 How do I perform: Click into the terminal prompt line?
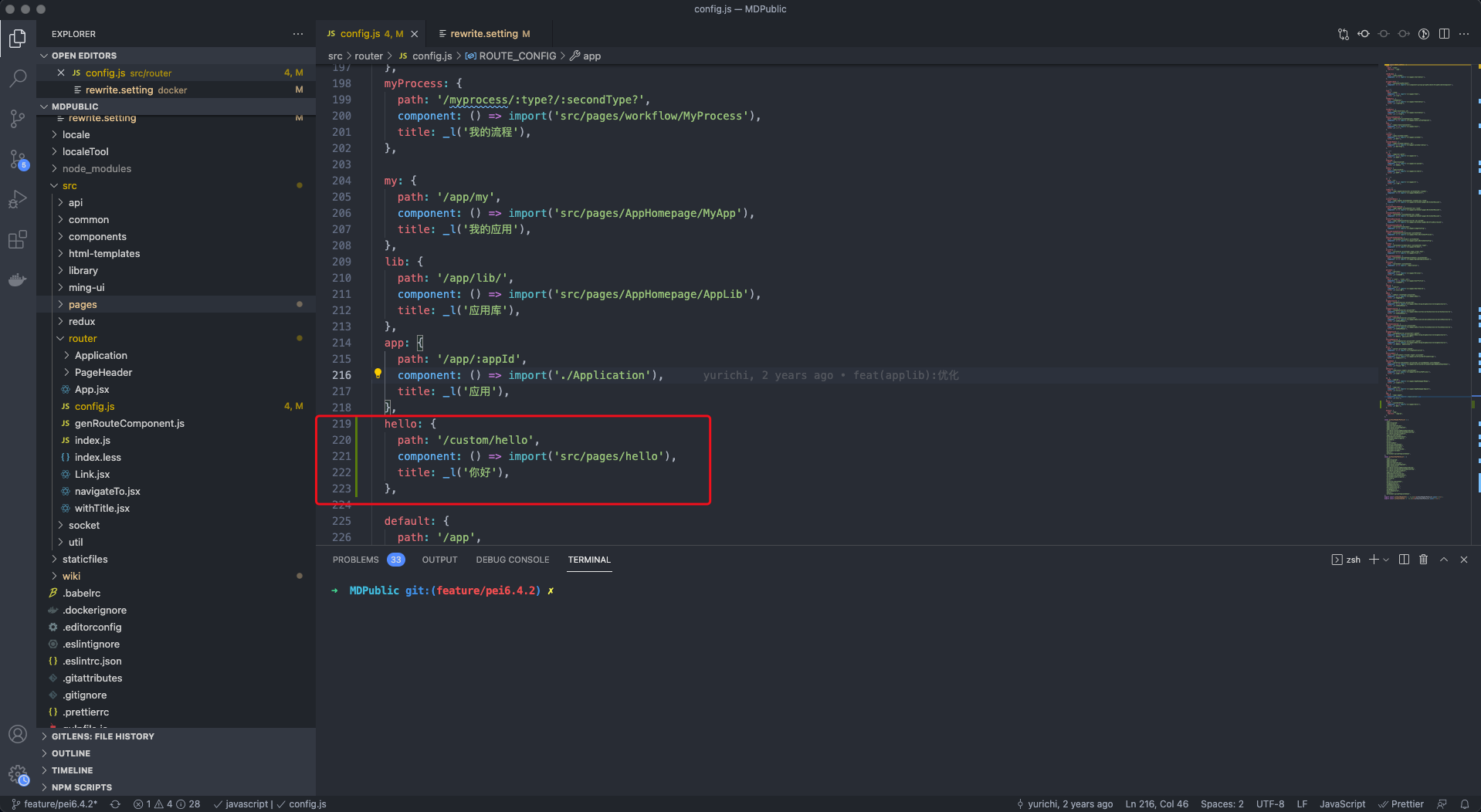pyautogui.click(x=443, y=590)
